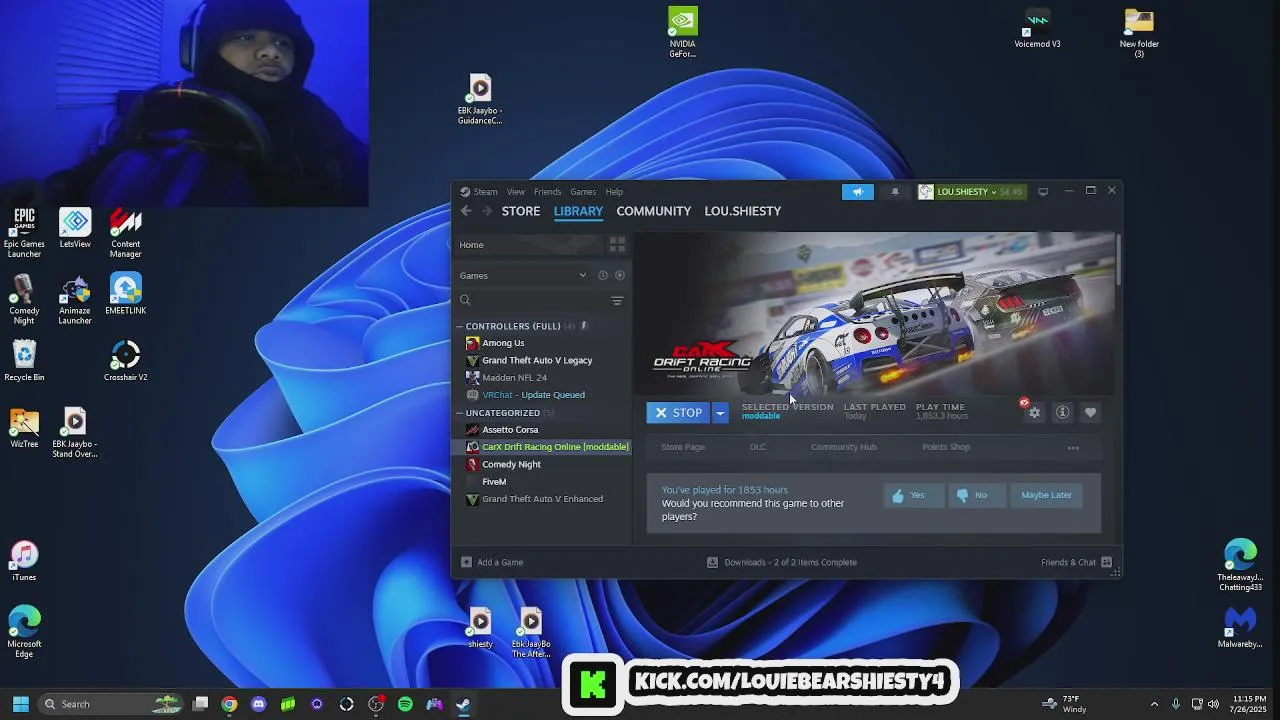This screenshot has height=720, width=1280.
Task: Open the Steam menu
Action: (x=485, y=192)
